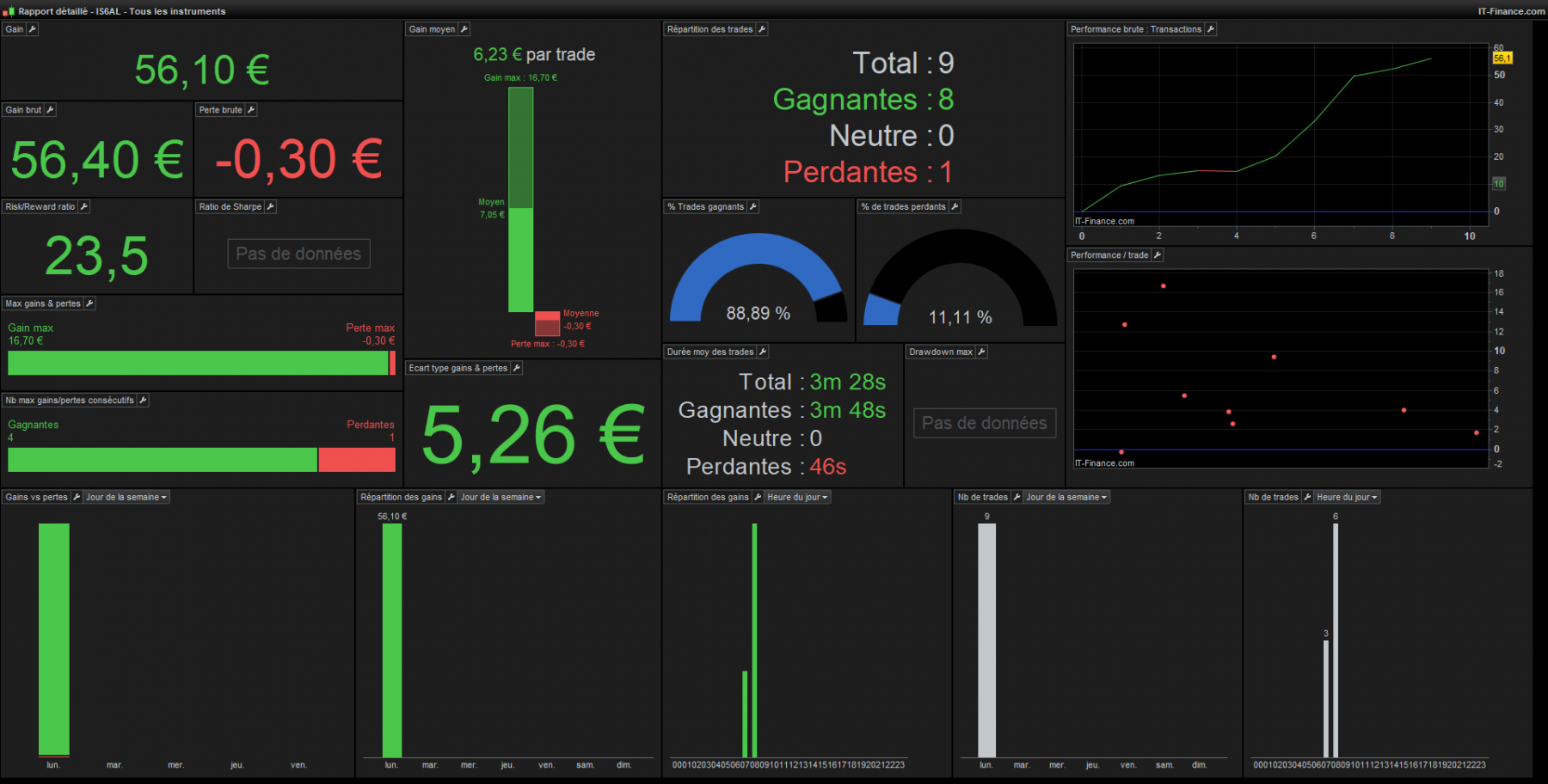This screenshot has width=1548, height=784.
Task: Open settings wrench next to Gain label
Action: tap(33, 29)
